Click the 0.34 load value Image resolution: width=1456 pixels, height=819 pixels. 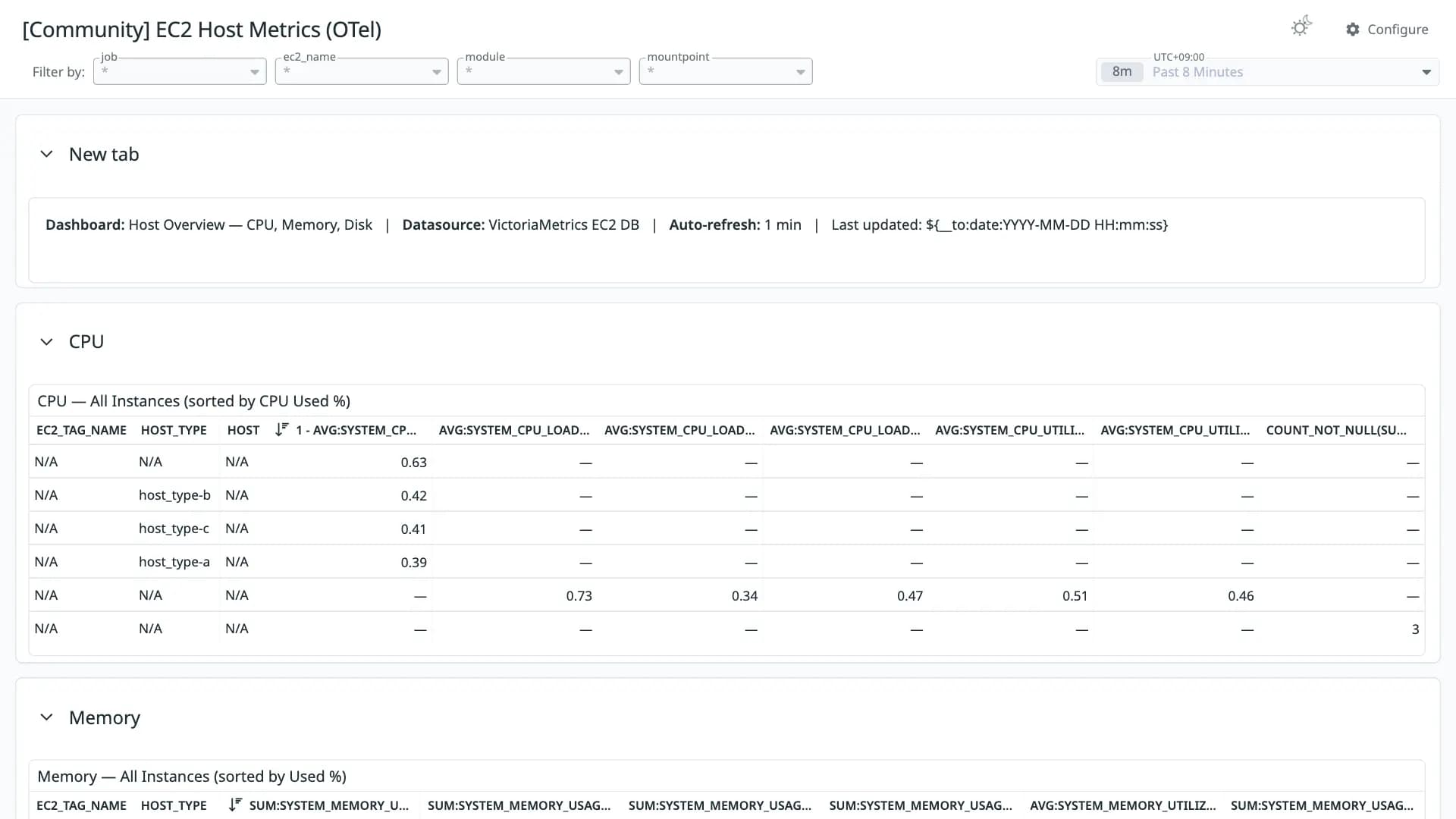click(744, 596)
